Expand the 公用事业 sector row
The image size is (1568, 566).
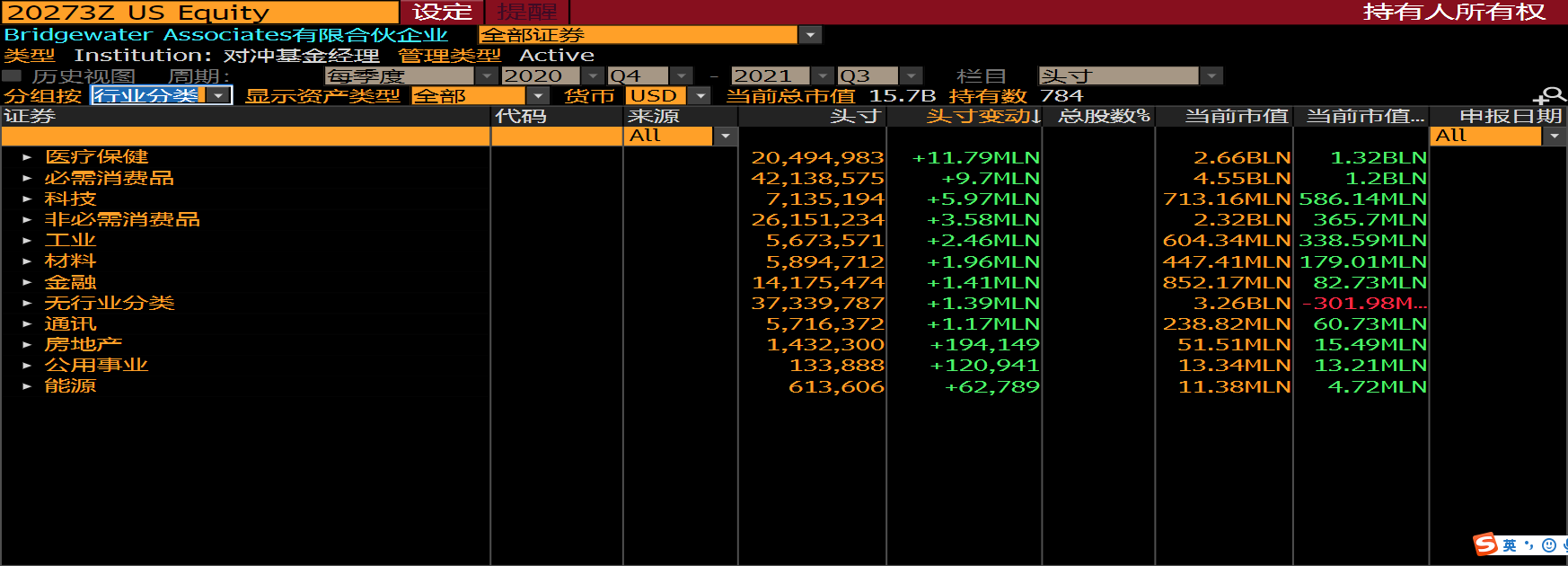point(27,365)
